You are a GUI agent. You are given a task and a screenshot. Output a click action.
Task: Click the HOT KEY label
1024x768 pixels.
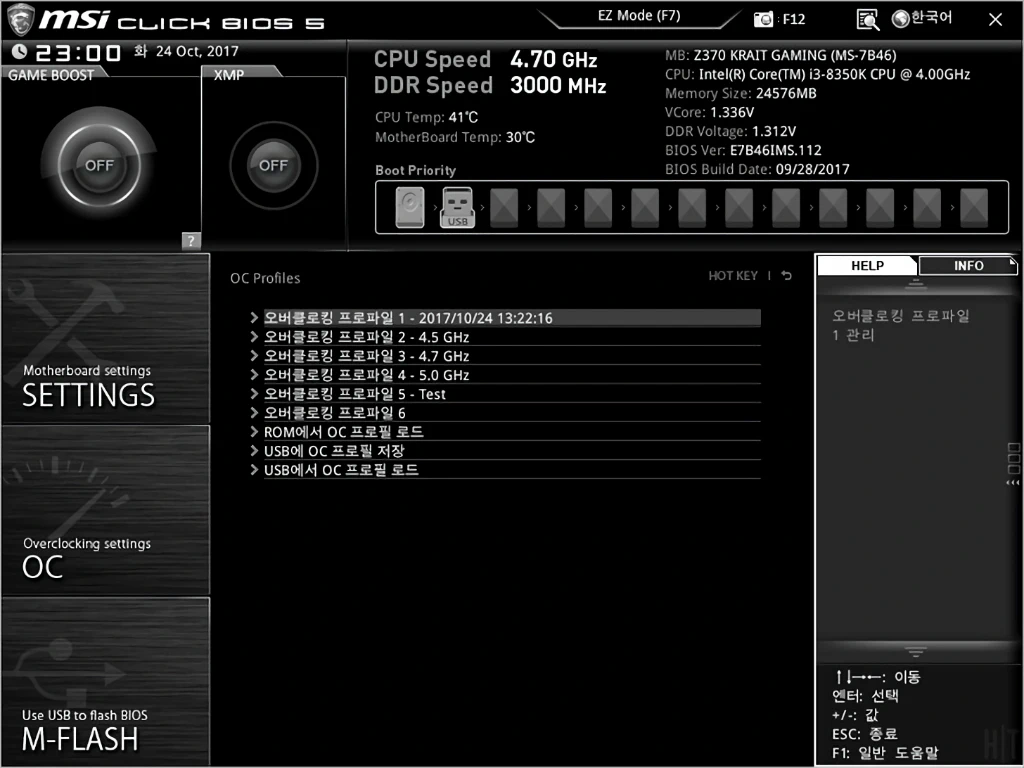(x=733, y=276)
